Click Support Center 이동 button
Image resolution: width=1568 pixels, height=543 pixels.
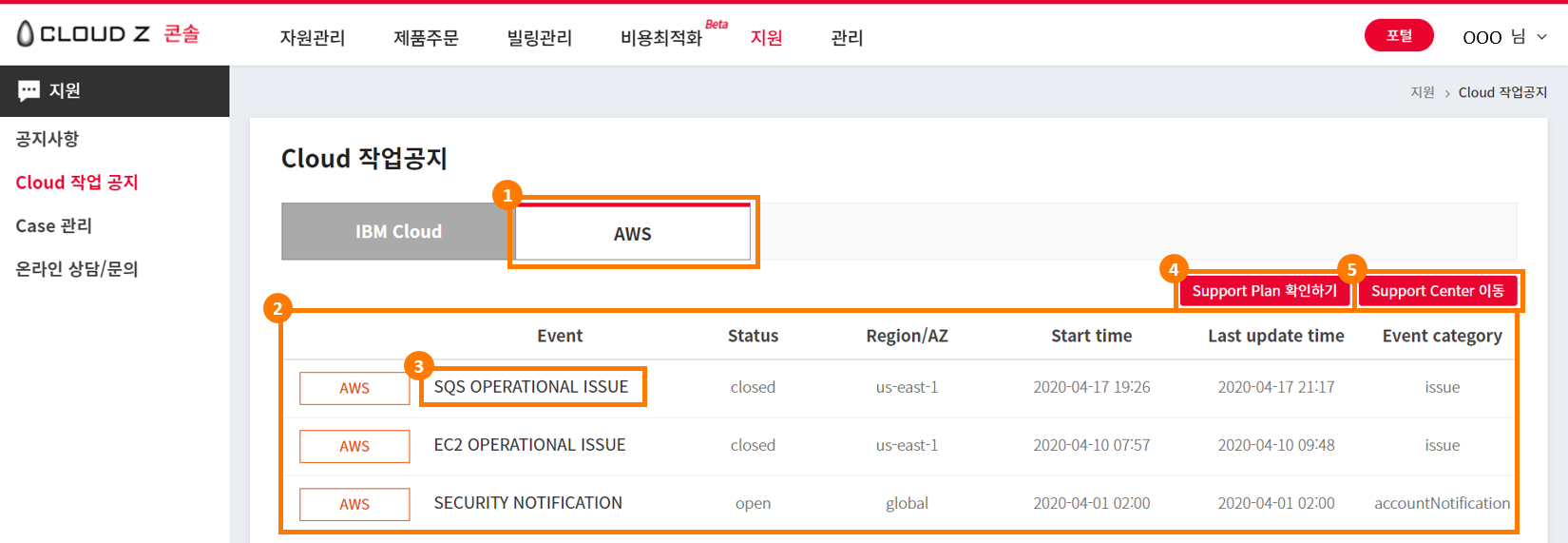[1437, 291]
